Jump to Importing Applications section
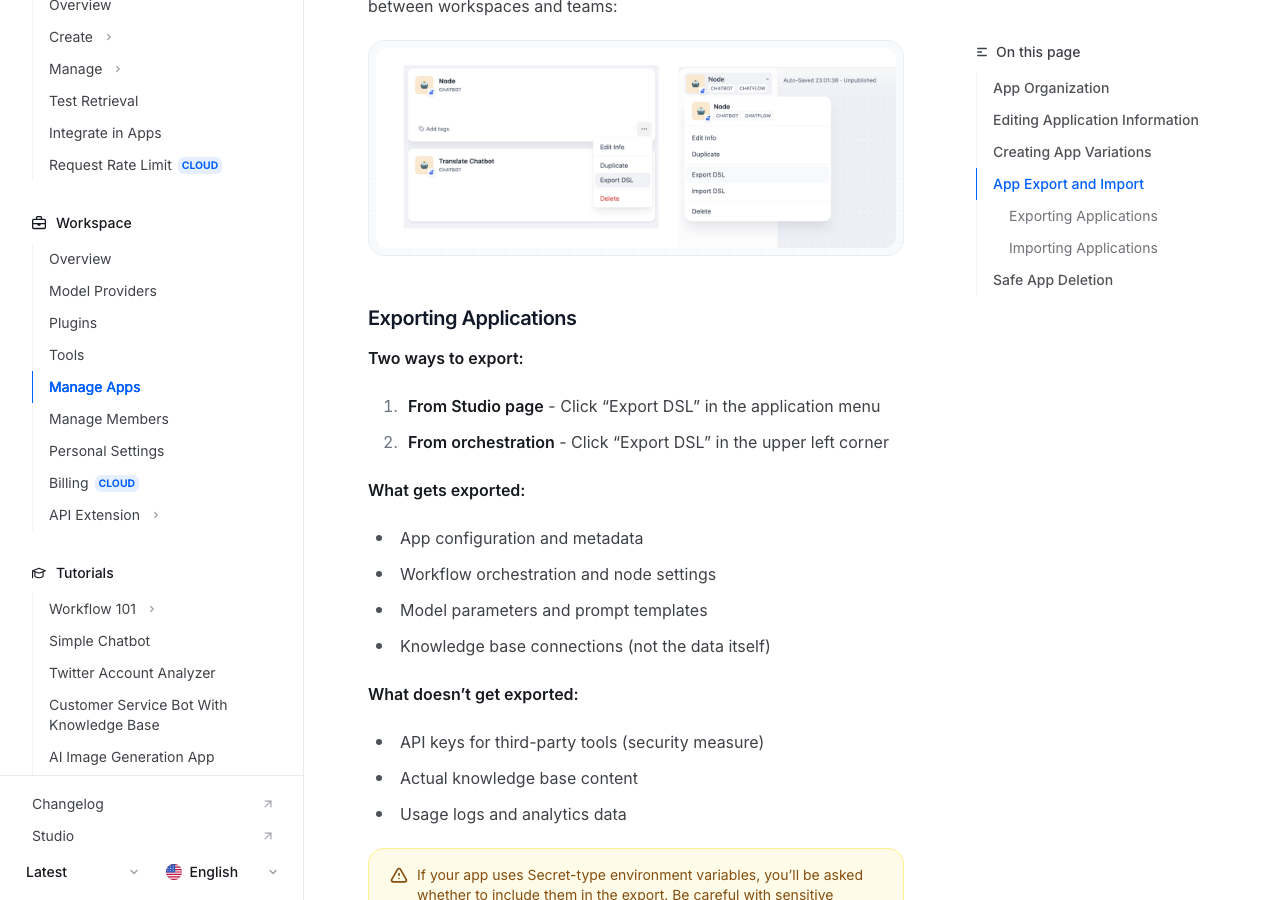Screen dimensions: 1280x900 pos(1083,248)
